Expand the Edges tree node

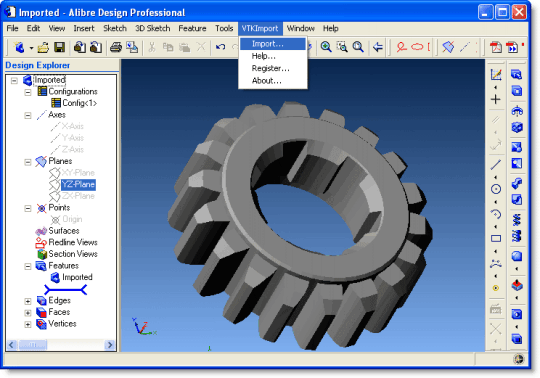point(28,301)
